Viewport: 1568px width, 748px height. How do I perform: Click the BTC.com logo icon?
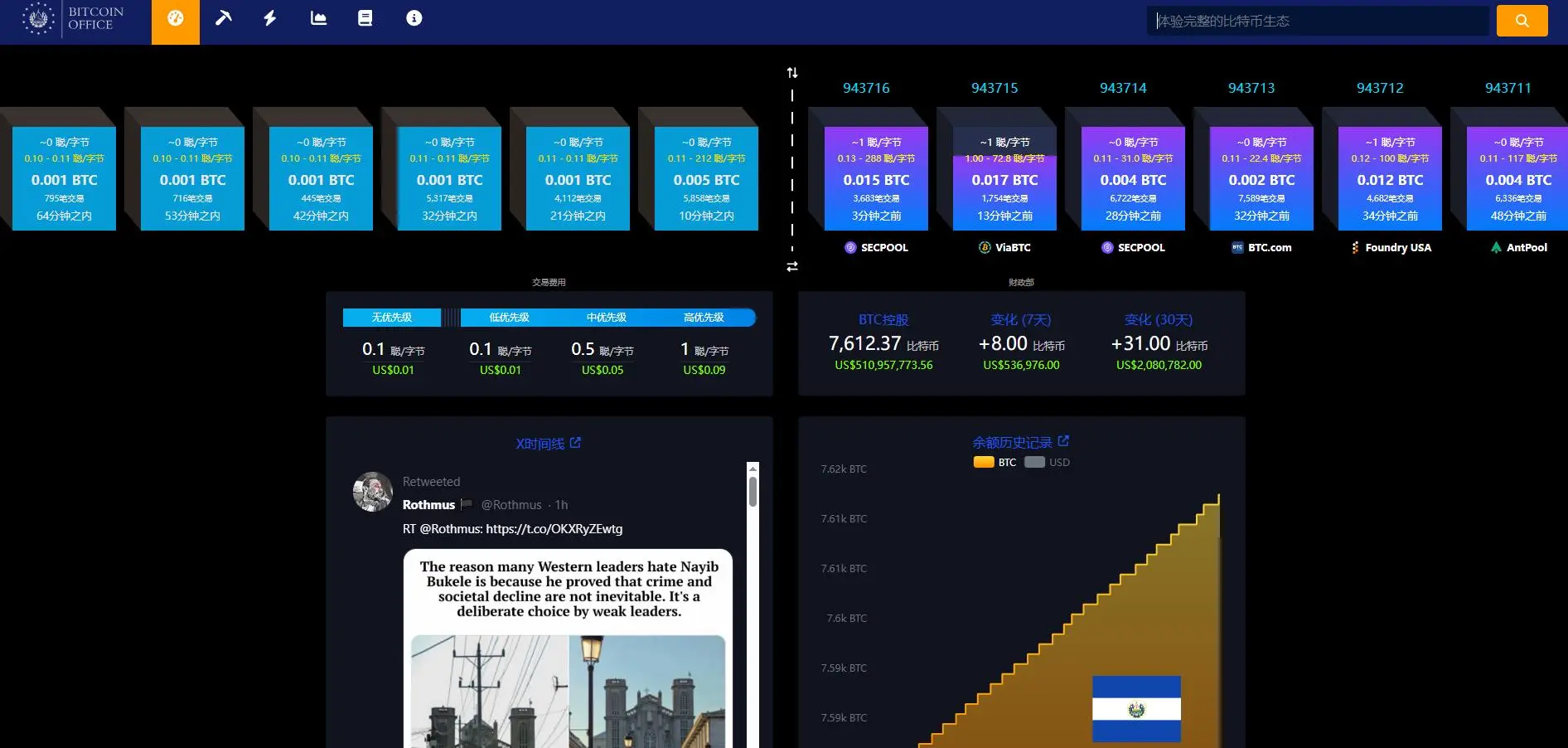tap(1237, 247)
